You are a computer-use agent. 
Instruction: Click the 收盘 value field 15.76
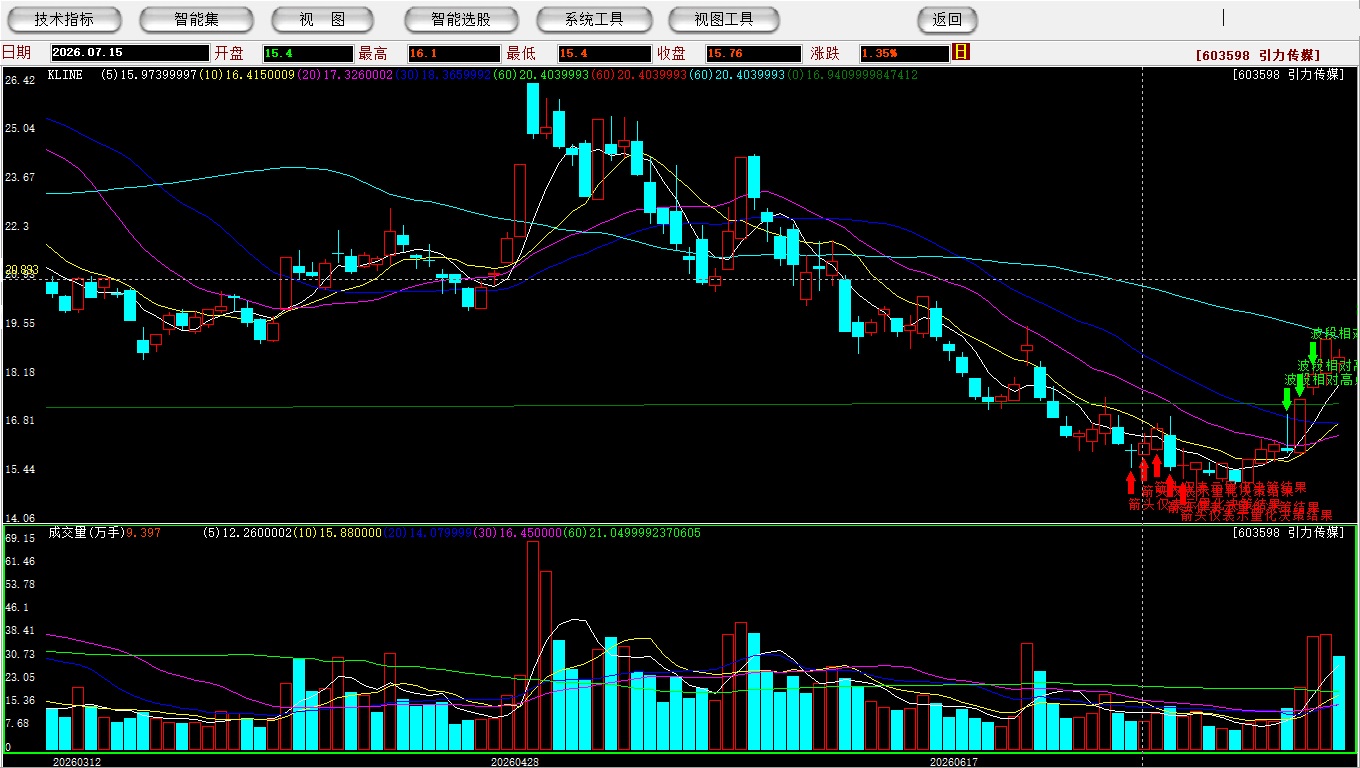coord(753,53)
